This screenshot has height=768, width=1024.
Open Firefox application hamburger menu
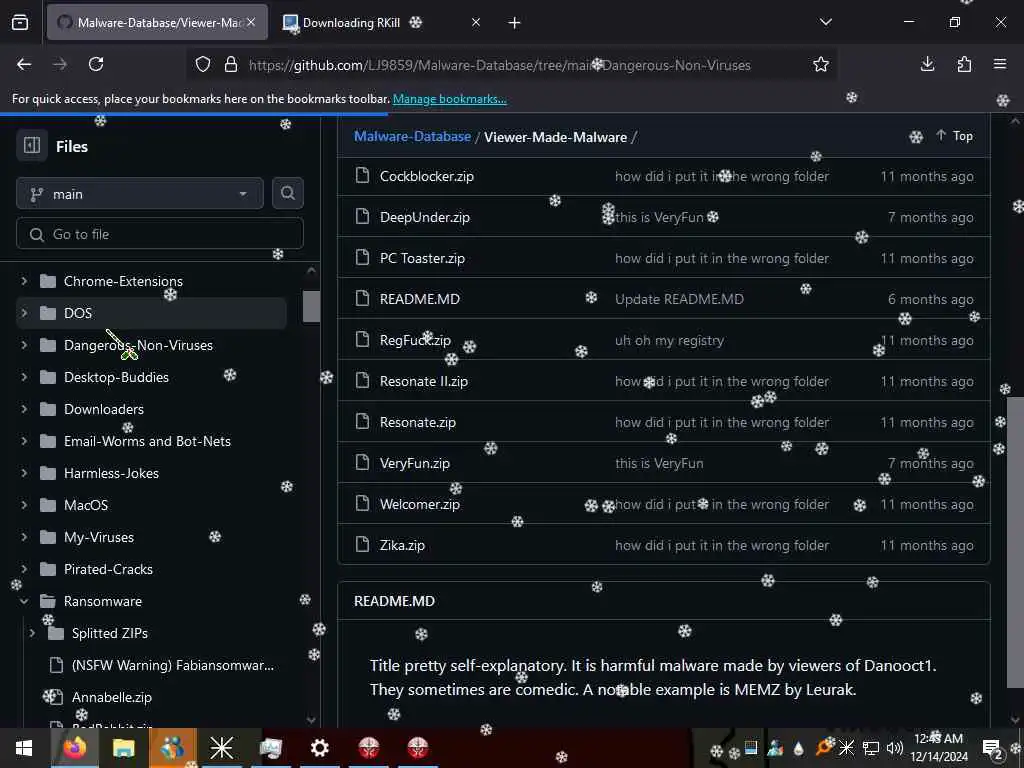point(1000,64)
